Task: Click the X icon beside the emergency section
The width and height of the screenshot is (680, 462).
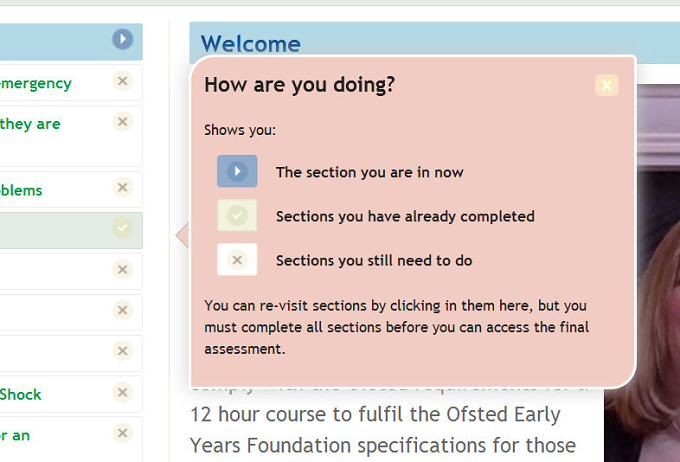Action: 123,81
